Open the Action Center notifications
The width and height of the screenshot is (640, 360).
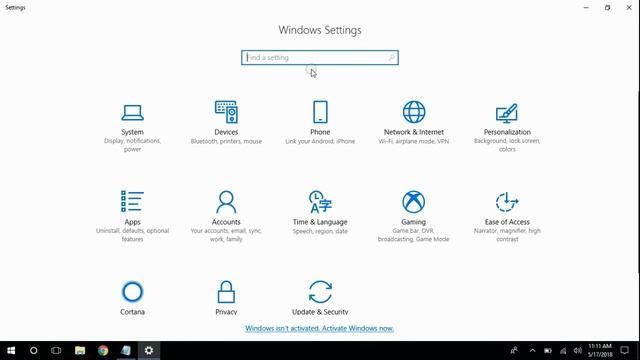tap(624, 351)
